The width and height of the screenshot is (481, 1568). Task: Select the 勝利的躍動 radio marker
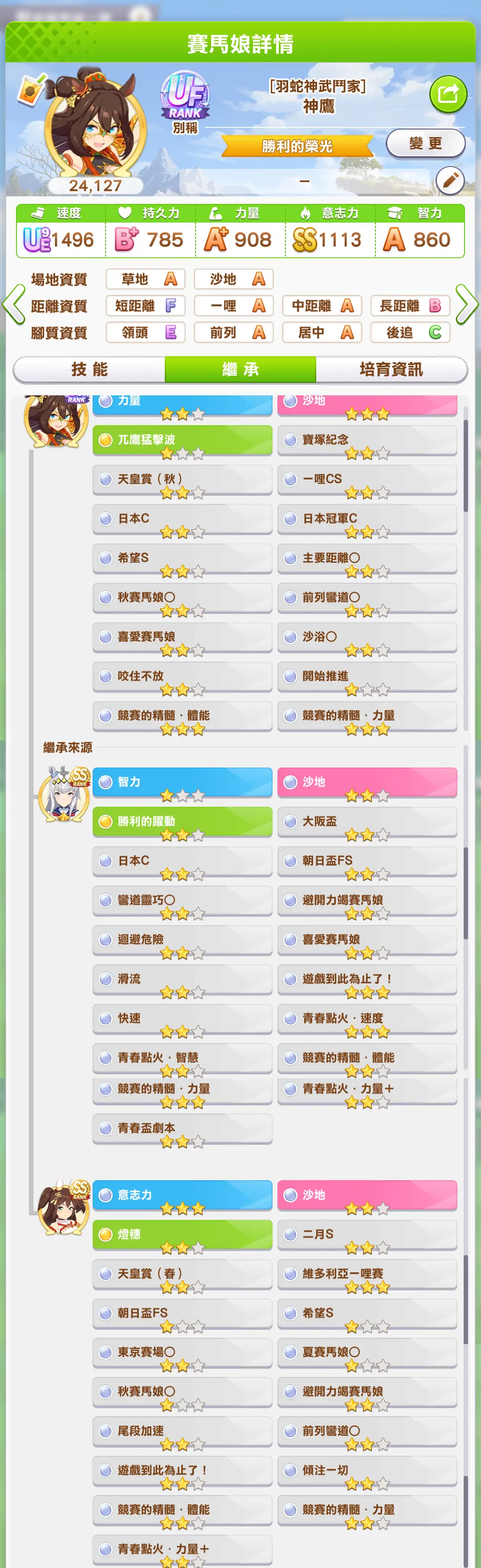[106, 821]
